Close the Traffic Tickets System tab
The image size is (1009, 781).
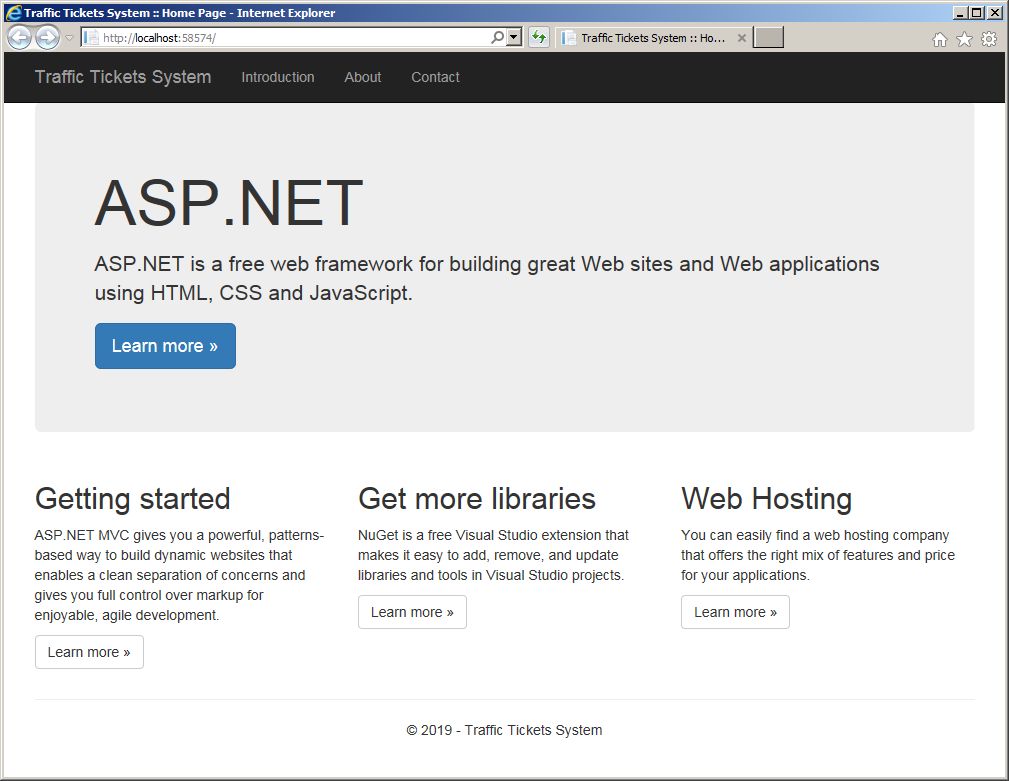(741, 38)
